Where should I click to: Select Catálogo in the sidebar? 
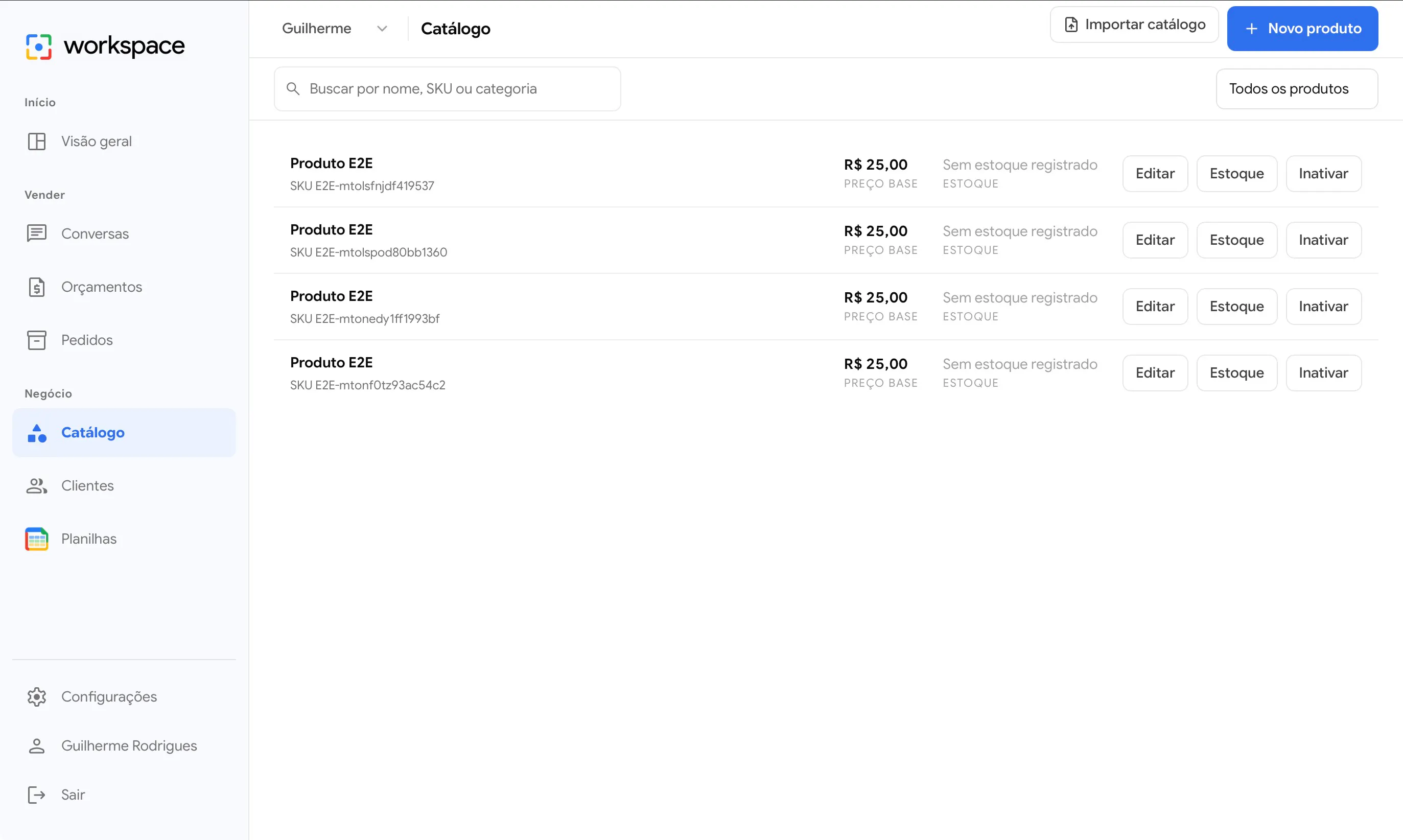click(x=124, y=433)
